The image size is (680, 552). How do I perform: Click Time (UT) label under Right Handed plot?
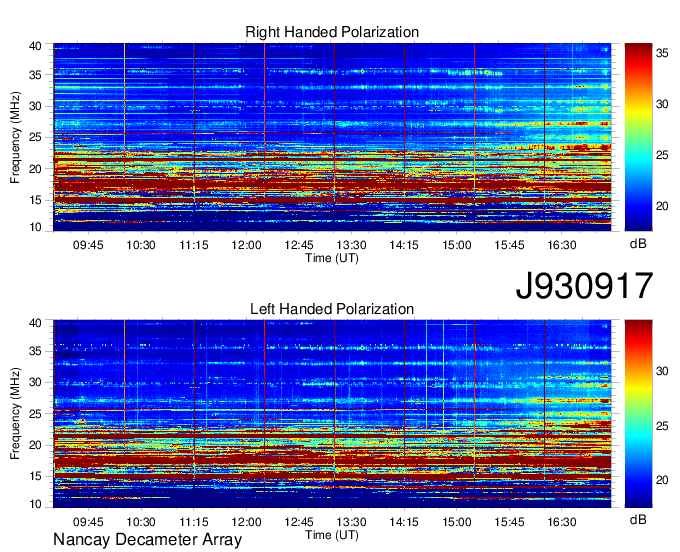tap(332, 258)
